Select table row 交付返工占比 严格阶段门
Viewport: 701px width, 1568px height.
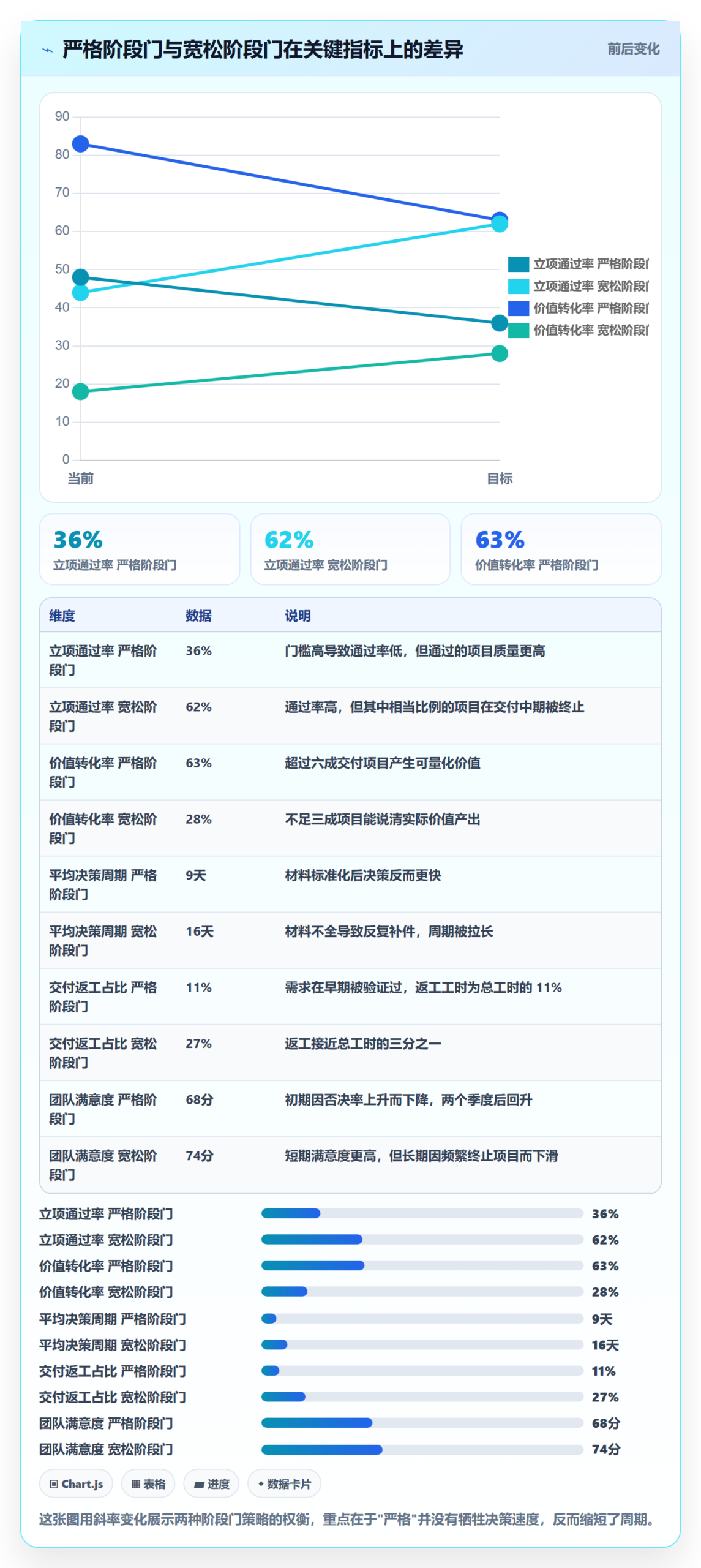tap(350, 997)
